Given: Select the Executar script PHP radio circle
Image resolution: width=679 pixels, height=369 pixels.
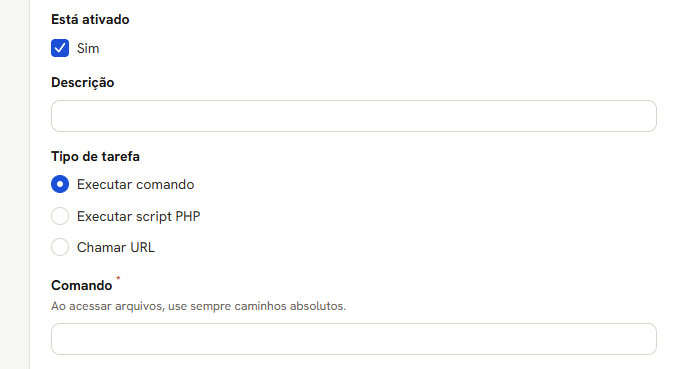Looking at the screenshot, I should tap(60, 216).
